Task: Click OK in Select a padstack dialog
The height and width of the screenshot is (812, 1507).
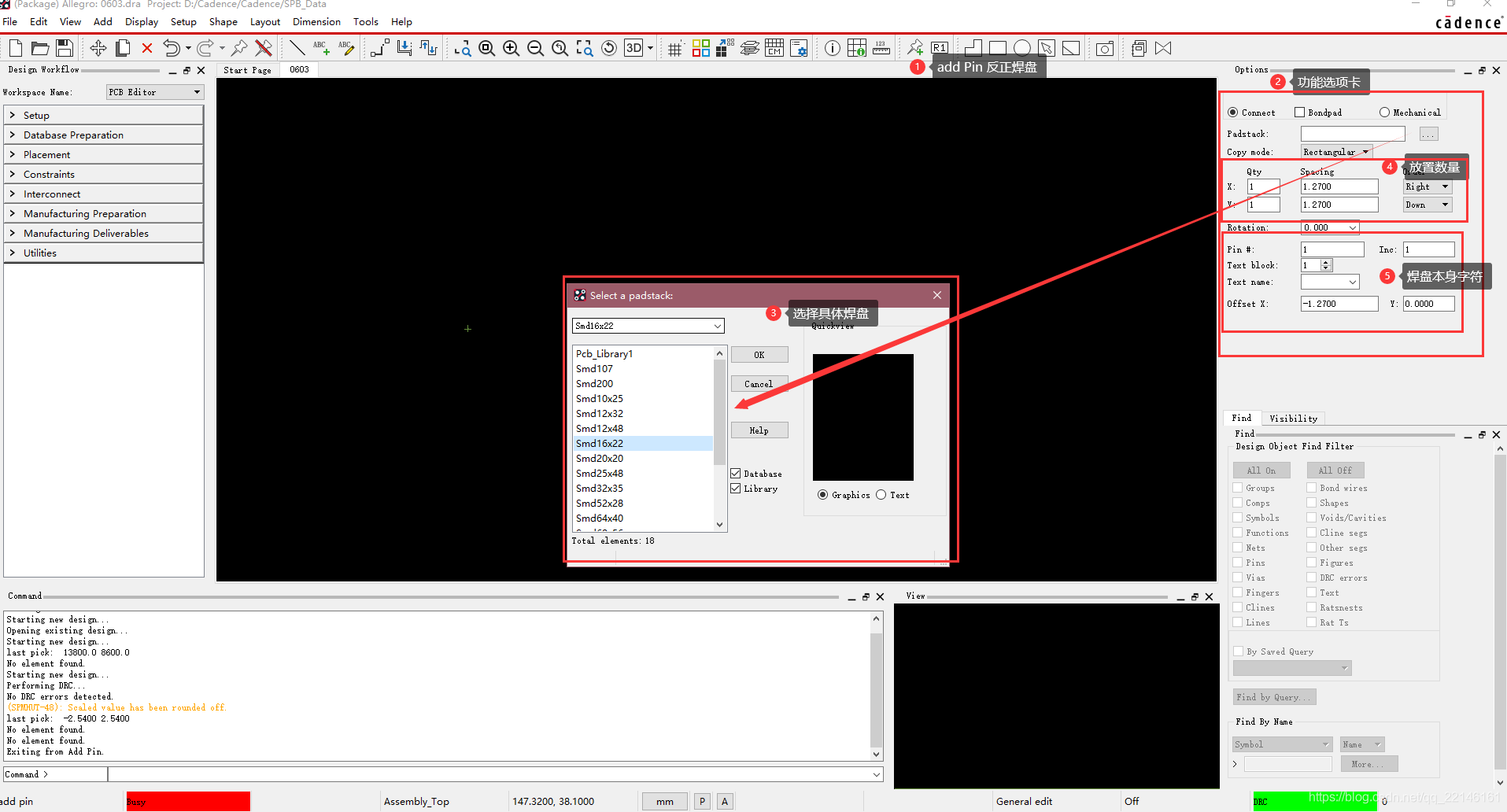Action: [759, 355]
